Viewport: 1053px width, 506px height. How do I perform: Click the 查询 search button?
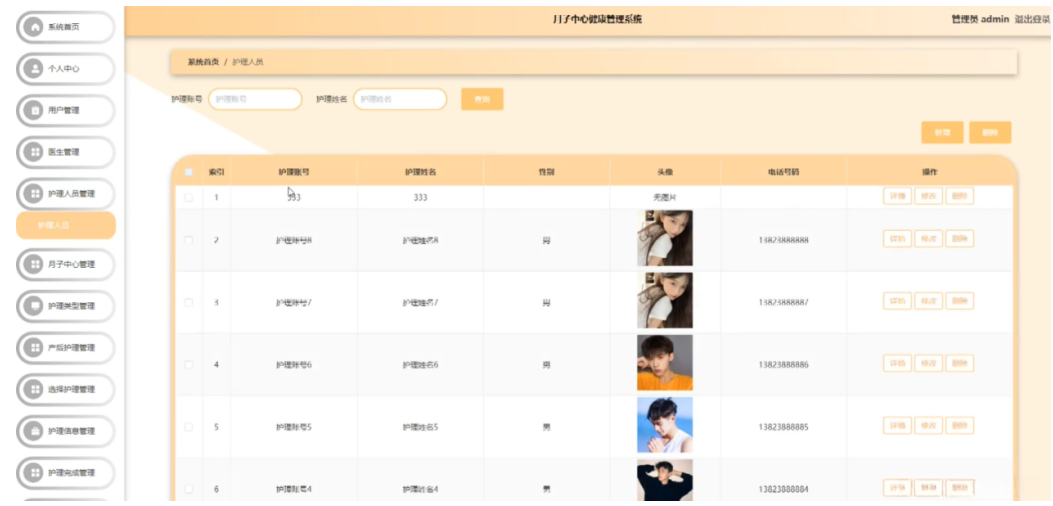482,99
